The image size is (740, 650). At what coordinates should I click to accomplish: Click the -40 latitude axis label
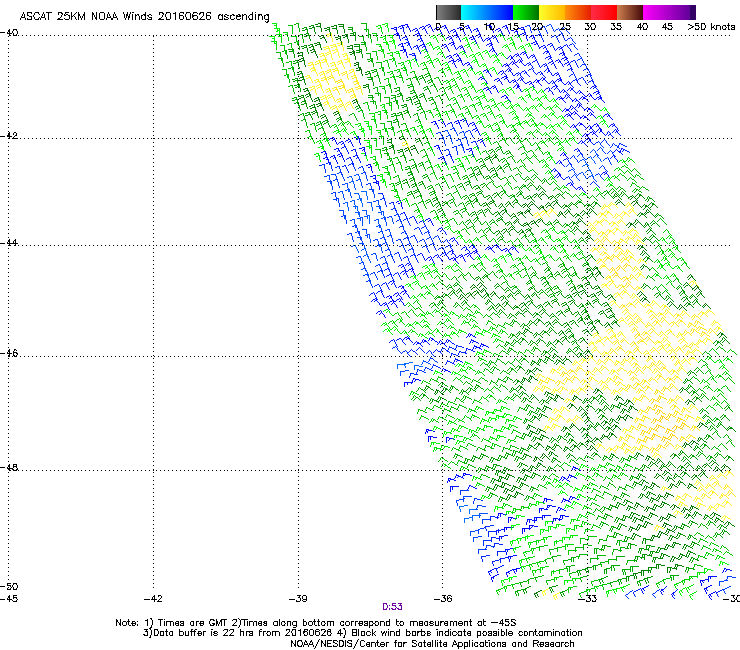(9, 33)
